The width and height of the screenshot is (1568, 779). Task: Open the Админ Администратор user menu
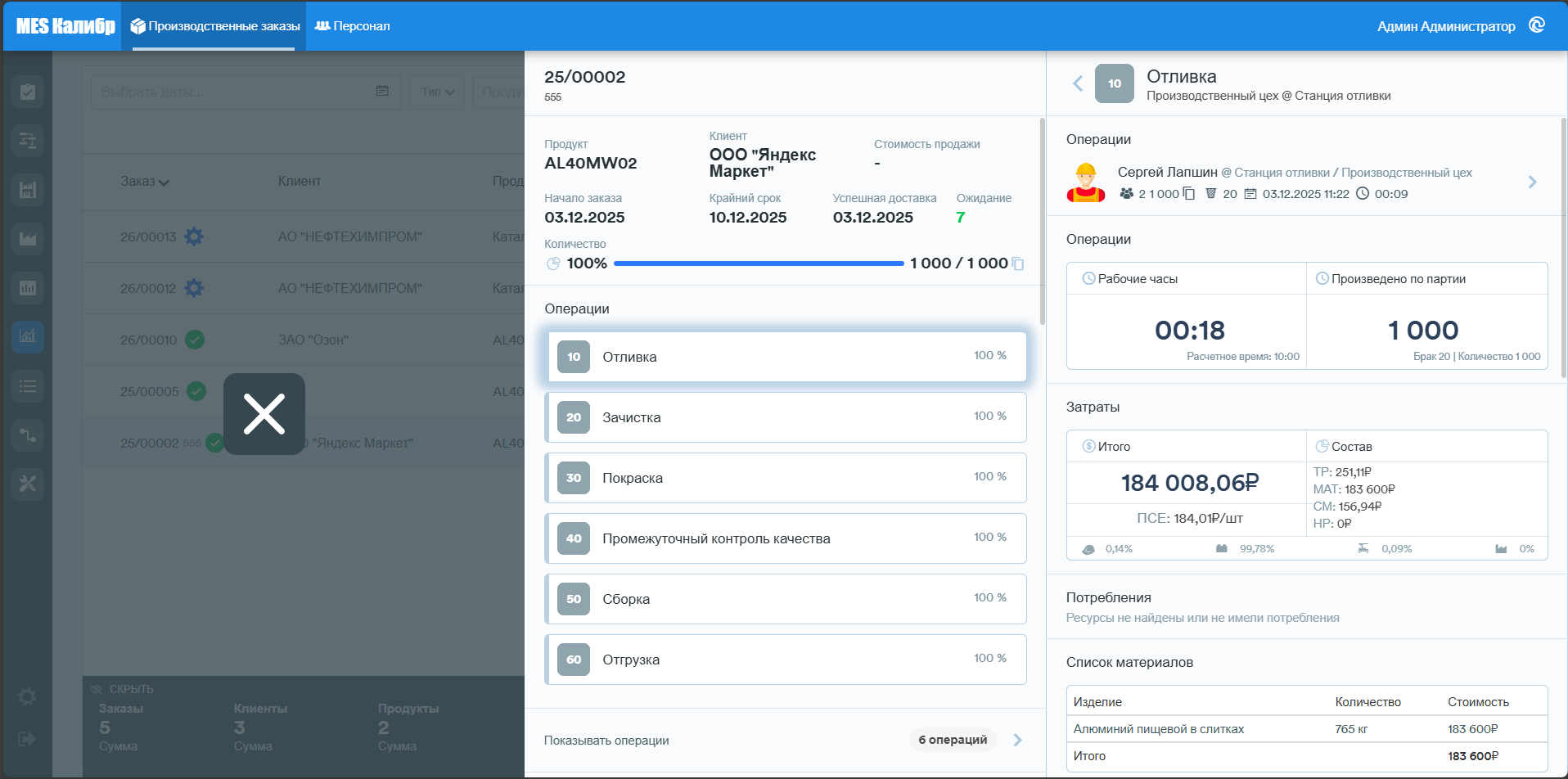[x=1445, y=26]
